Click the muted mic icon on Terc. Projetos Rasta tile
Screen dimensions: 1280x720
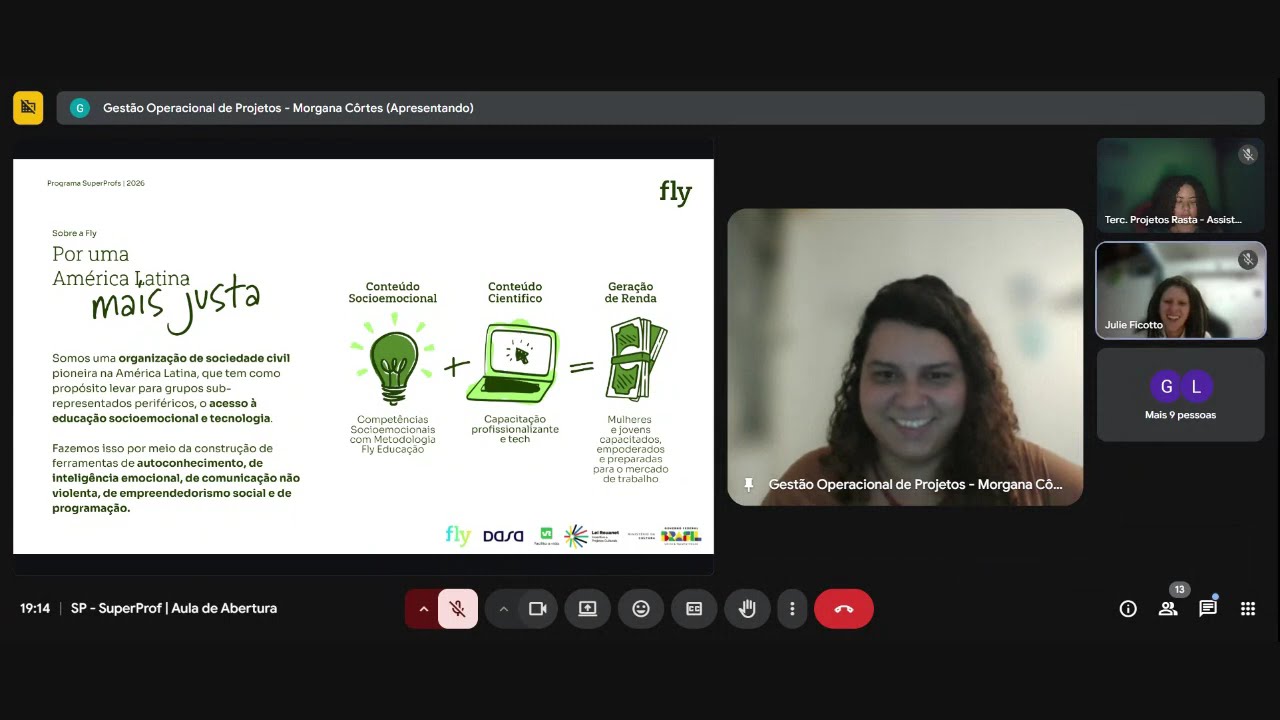[x=1247, y=155]
